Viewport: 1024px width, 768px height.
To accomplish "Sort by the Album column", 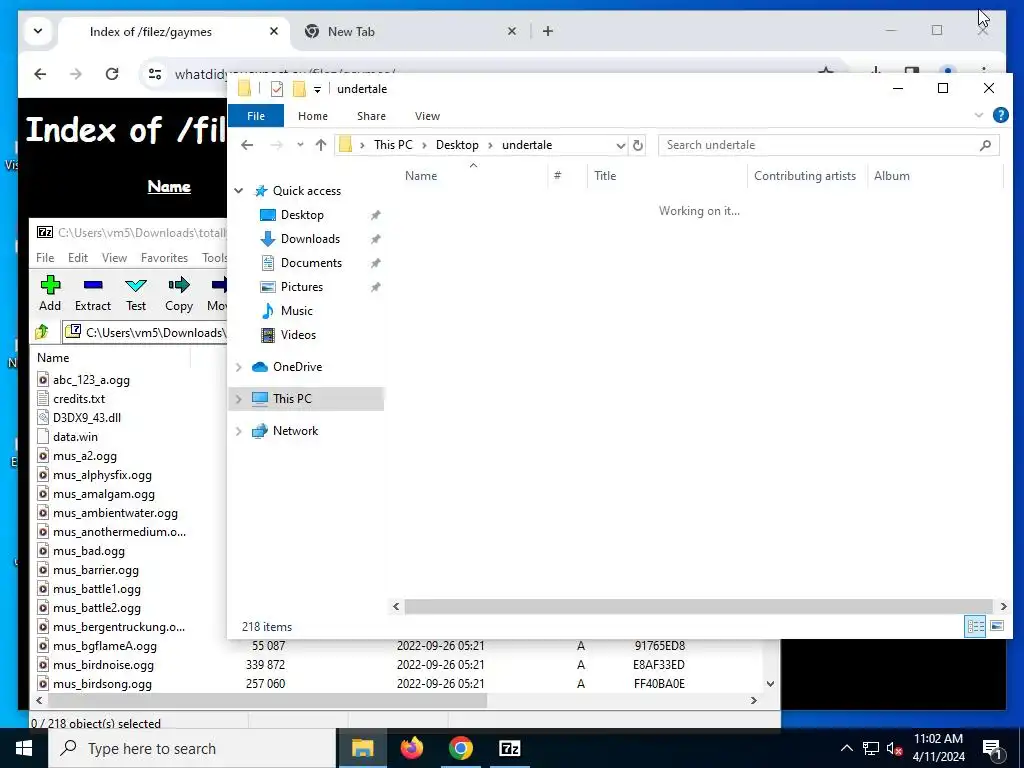I will pyautogui.click(x=891, y=176).
